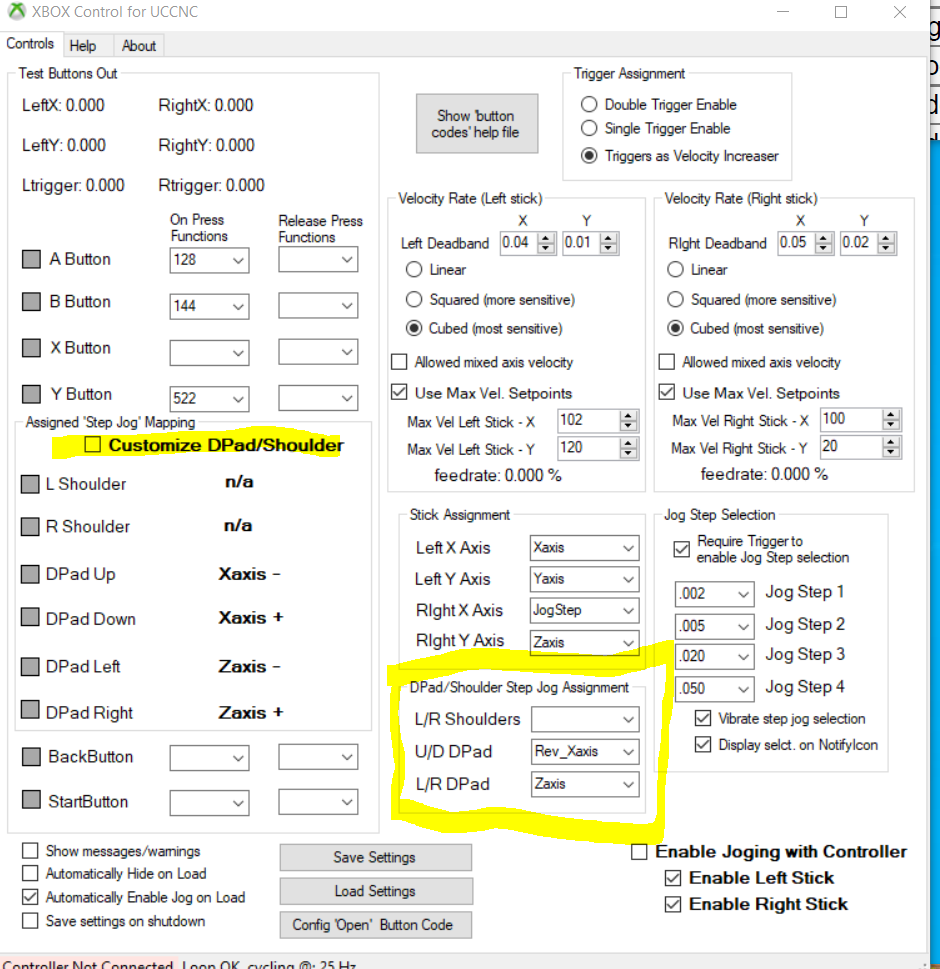940x969 pixels.
Task: Toggle Require Trigger to enable Jog Step
Action: tap(681, 549)
